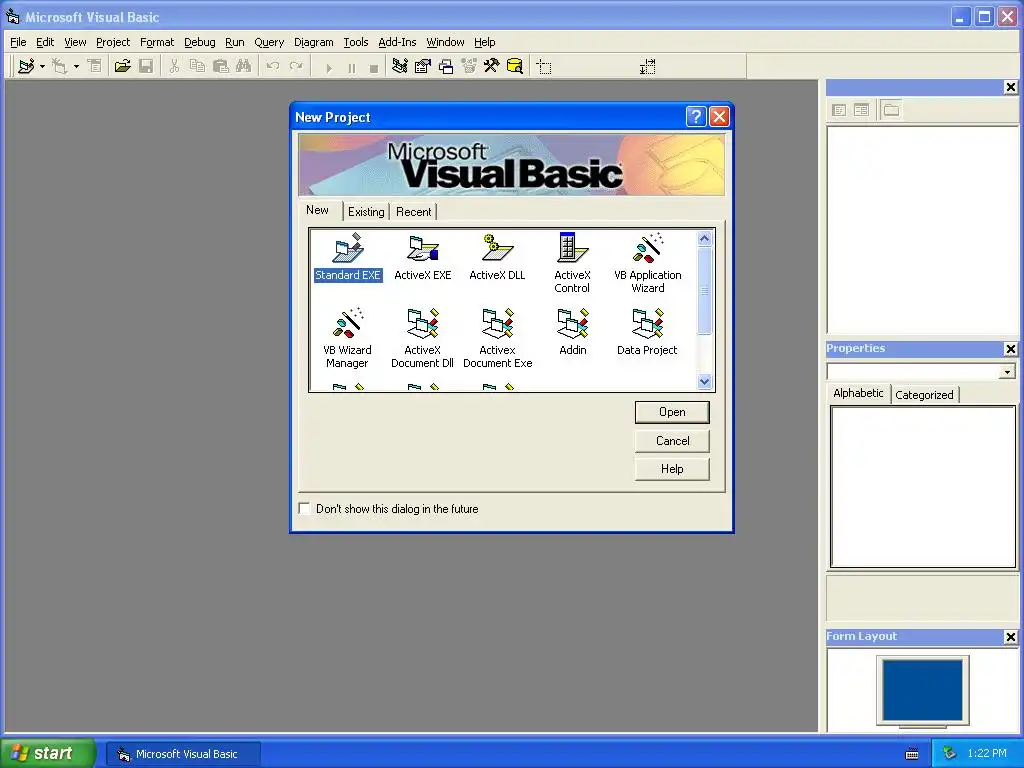Click the Break pause icon
This screenshot has height=768, width=1024.
click(x=351, y=68)
